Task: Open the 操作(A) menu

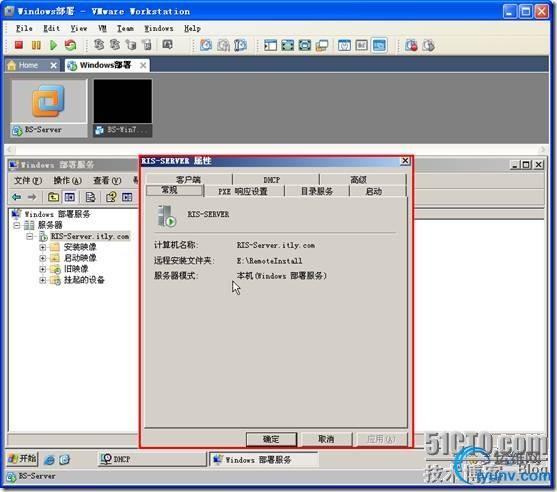Action: [67, 180]
